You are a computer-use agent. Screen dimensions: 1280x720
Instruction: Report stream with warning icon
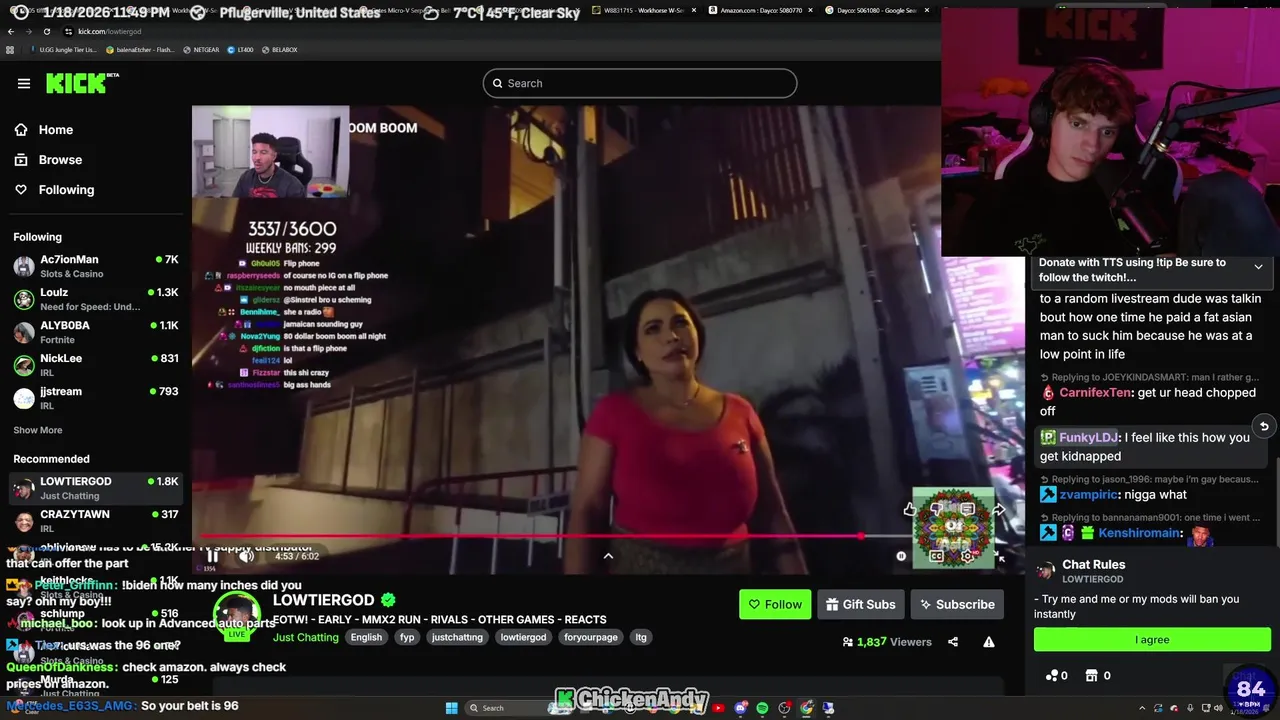pos(988,642)
